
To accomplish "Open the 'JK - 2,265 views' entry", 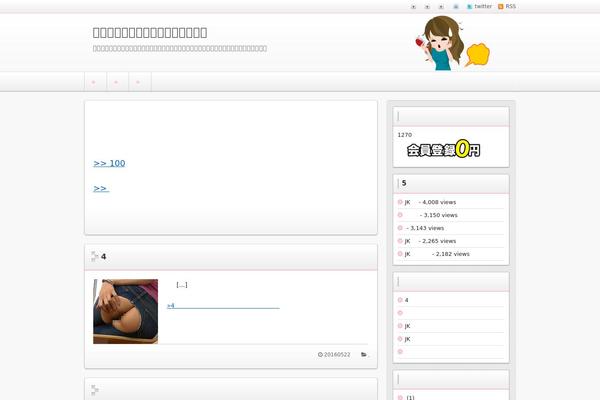I will point(430,241).
